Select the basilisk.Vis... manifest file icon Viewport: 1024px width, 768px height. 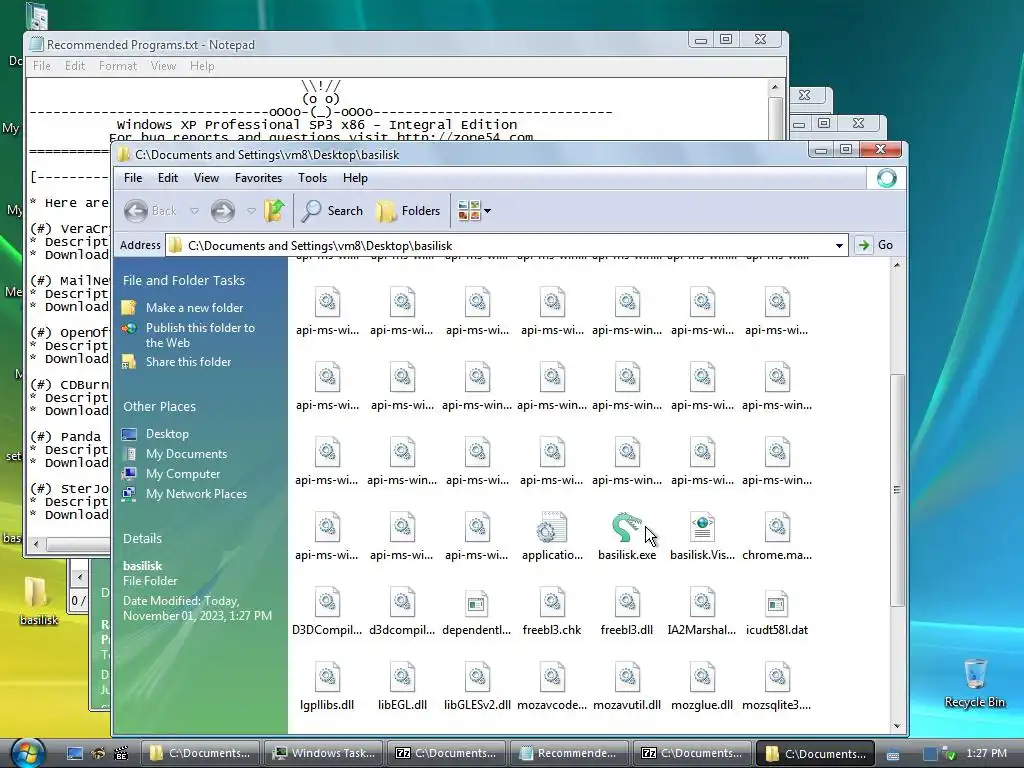[702, 528]
